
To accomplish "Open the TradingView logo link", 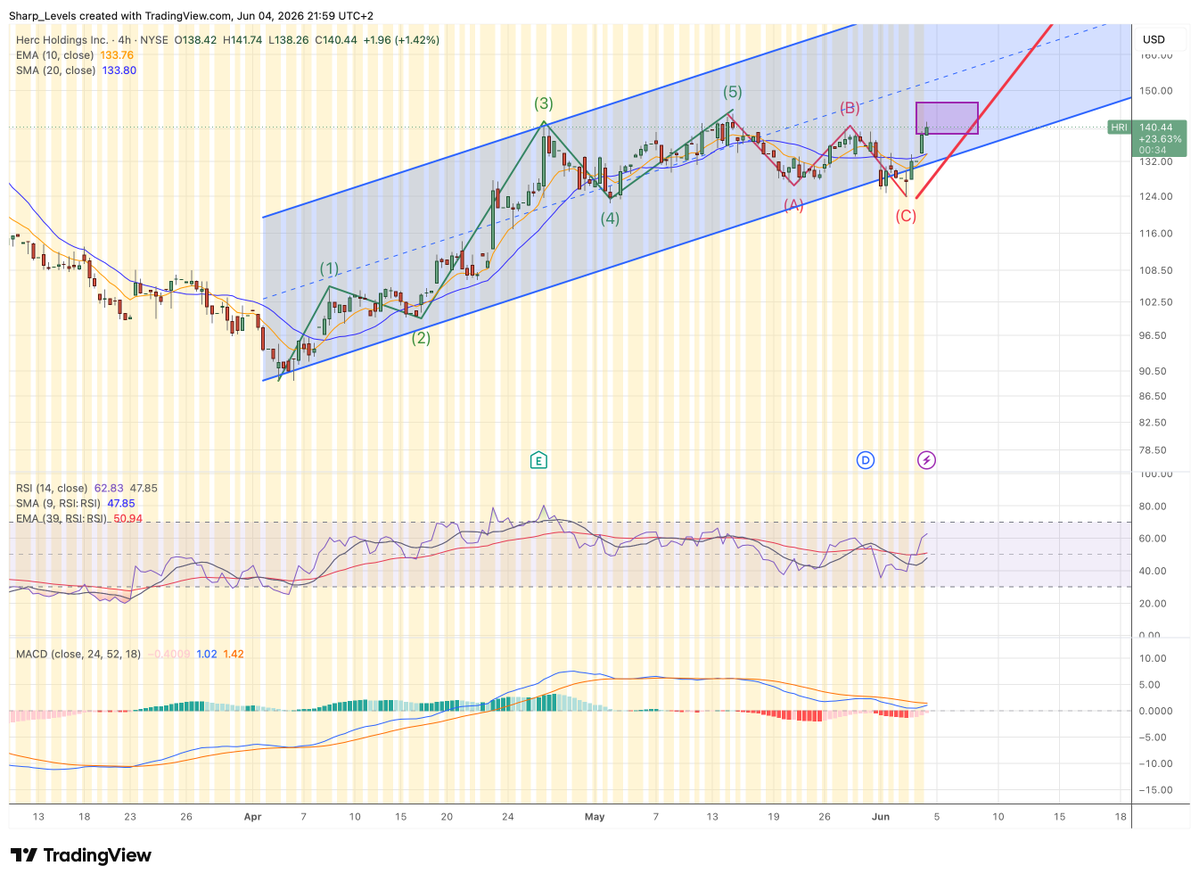I will 80,854.
